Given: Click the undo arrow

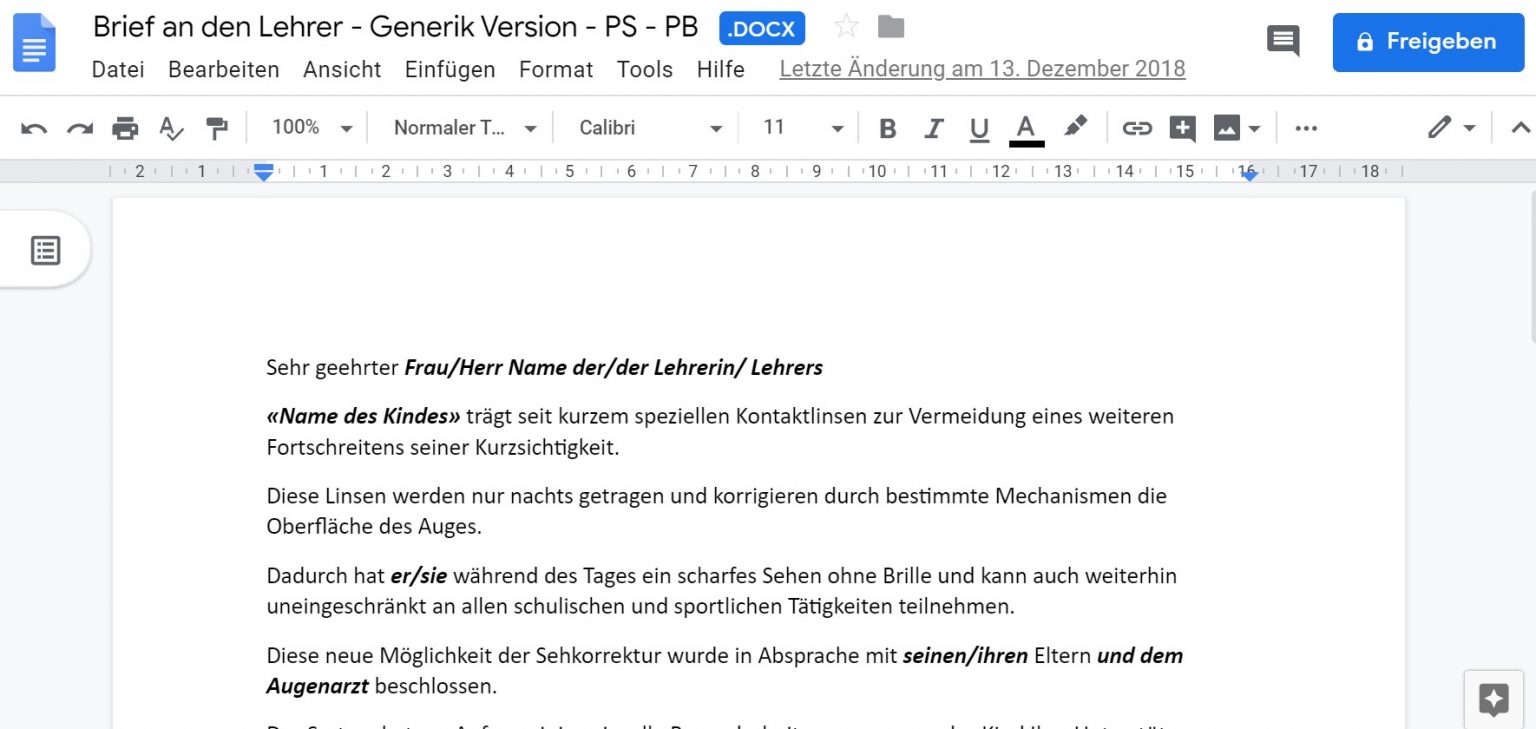Looking at the screenshot, I should [x=34, y=128].
